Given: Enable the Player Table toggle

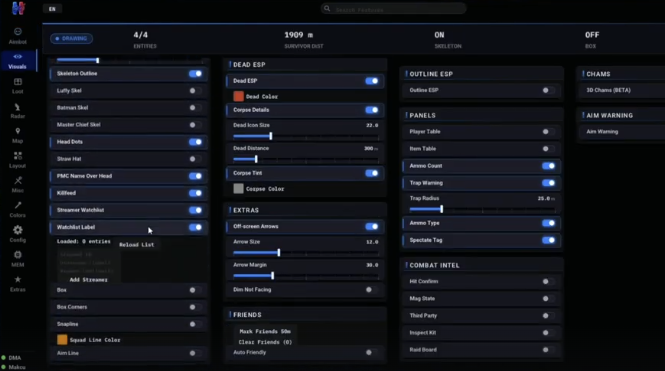Looking at the screenshot, I should click(x=548, y=132).
